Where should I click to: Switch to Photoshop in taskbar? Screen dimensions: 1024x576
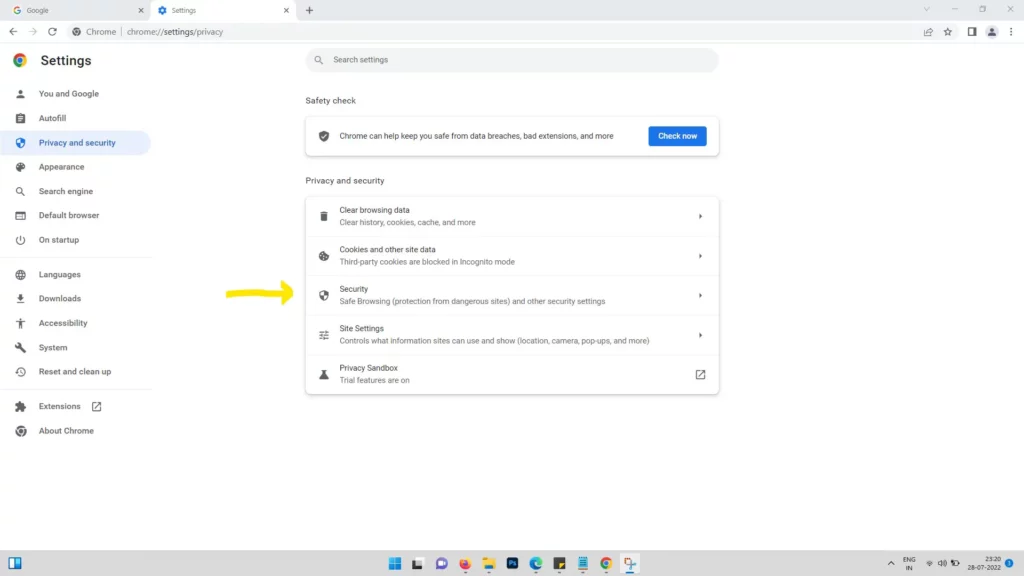pyautogui.click(x=512, y=563)
